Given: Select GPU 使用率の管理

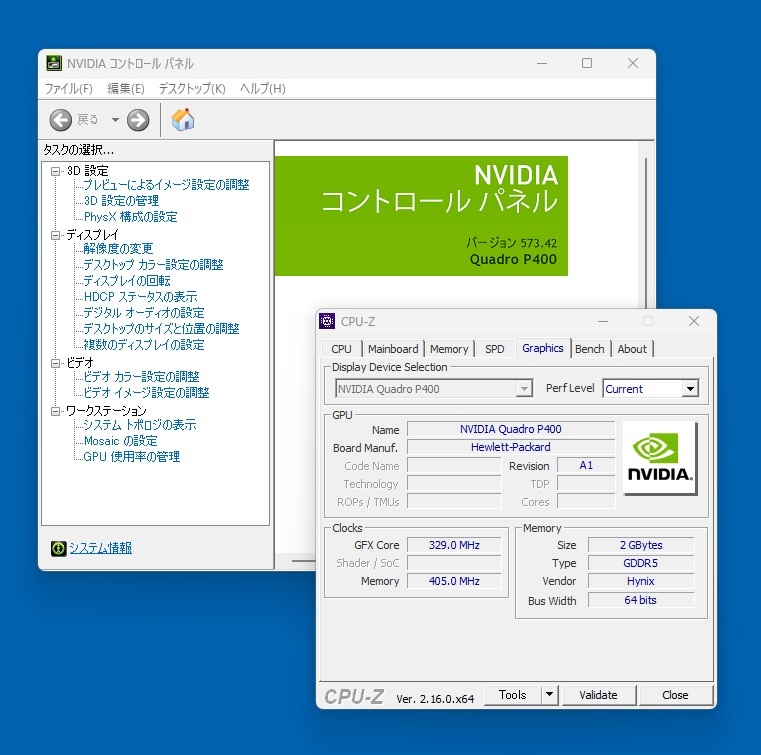Looking at the screenshot, I should point(132,457).
